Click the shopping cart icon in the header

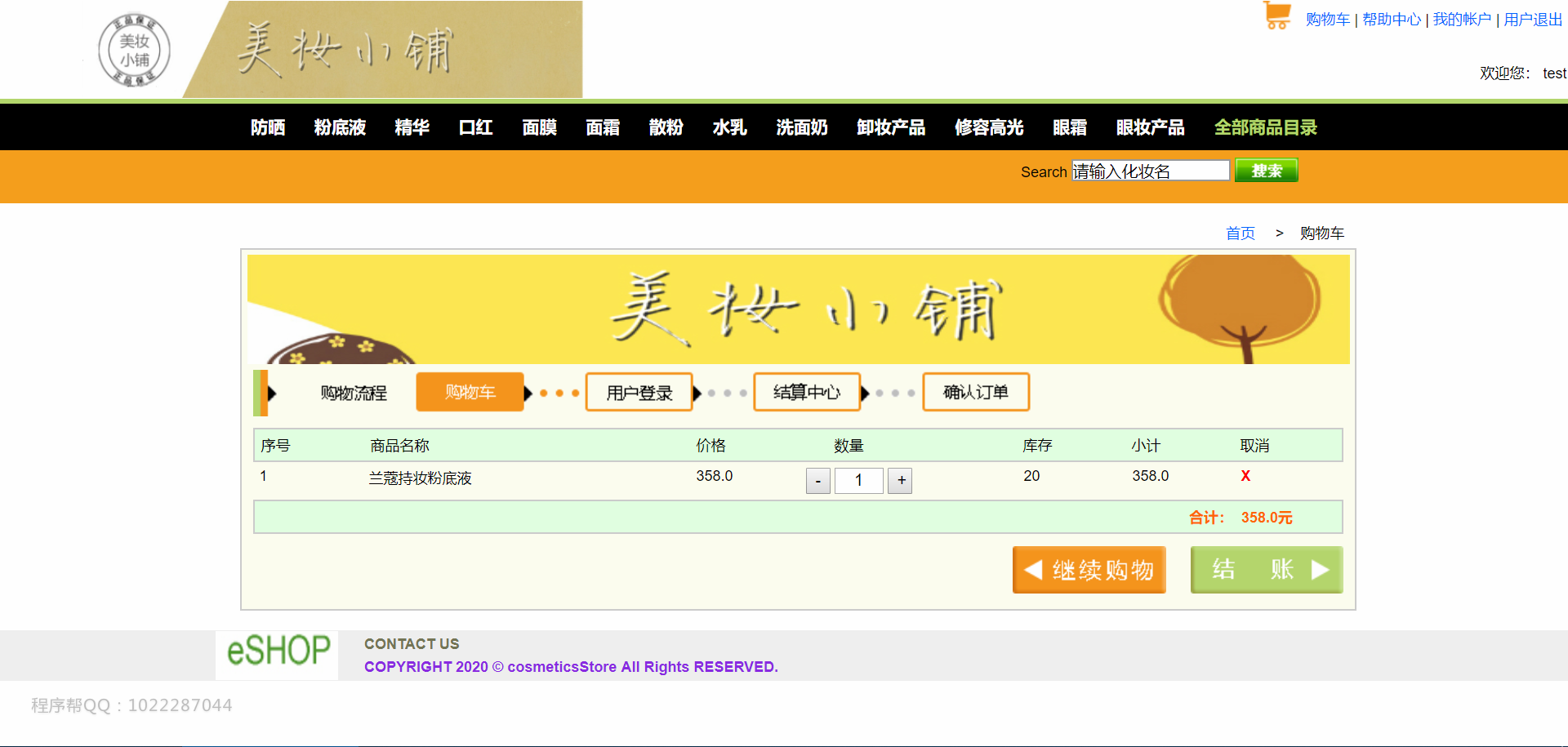pyautogui.click(x=1276, y=15)
